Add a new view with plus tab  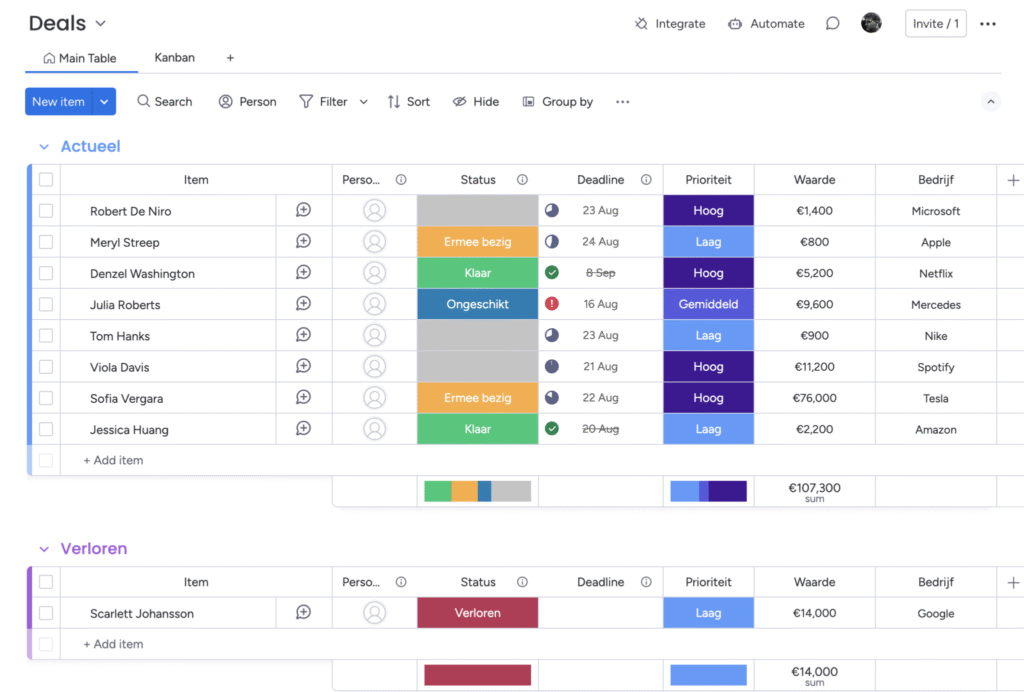tap(230, 58)
